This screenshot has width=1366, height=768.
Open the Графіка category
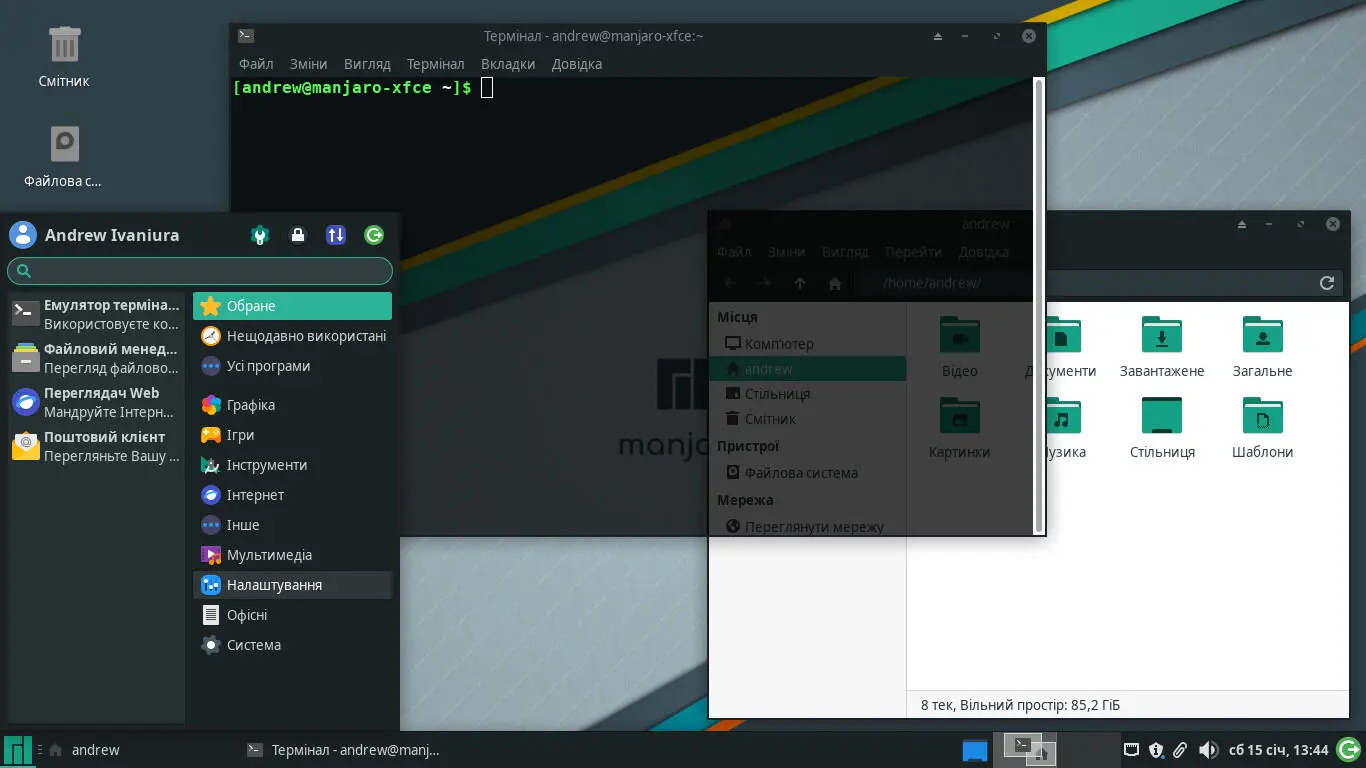292,405
